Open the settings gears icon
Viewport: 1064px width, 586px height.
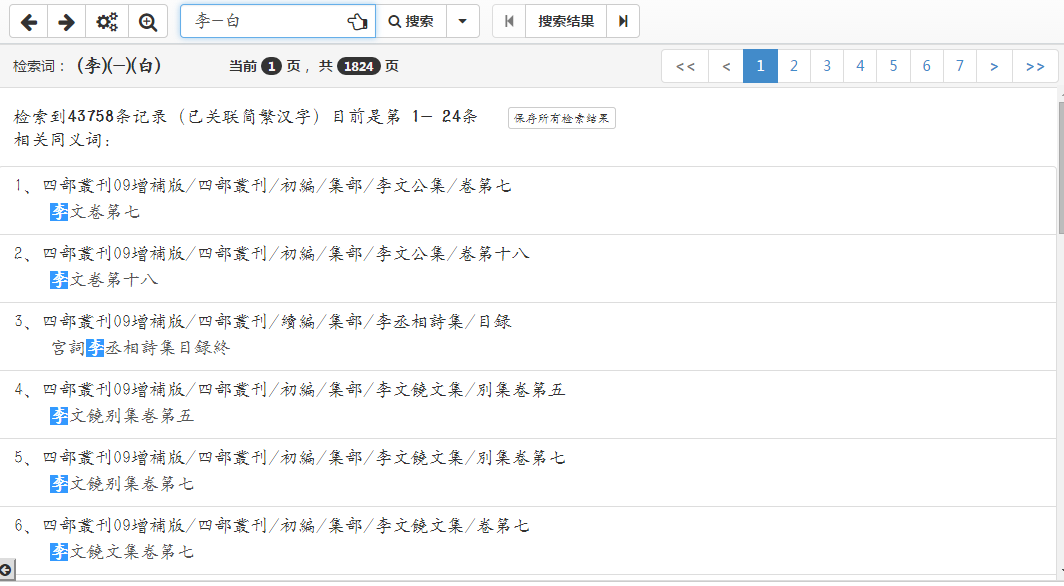point(107,21)
